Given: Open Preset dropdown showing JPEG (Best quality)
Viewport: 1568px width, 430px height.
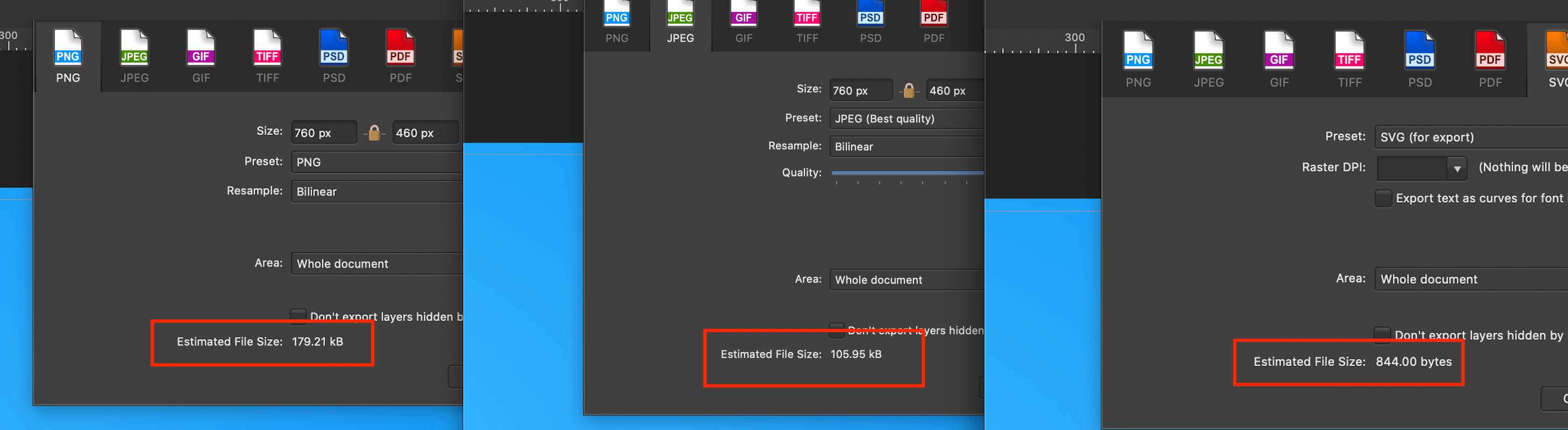Looking at the screenshot, I should [x=907, y=118].
